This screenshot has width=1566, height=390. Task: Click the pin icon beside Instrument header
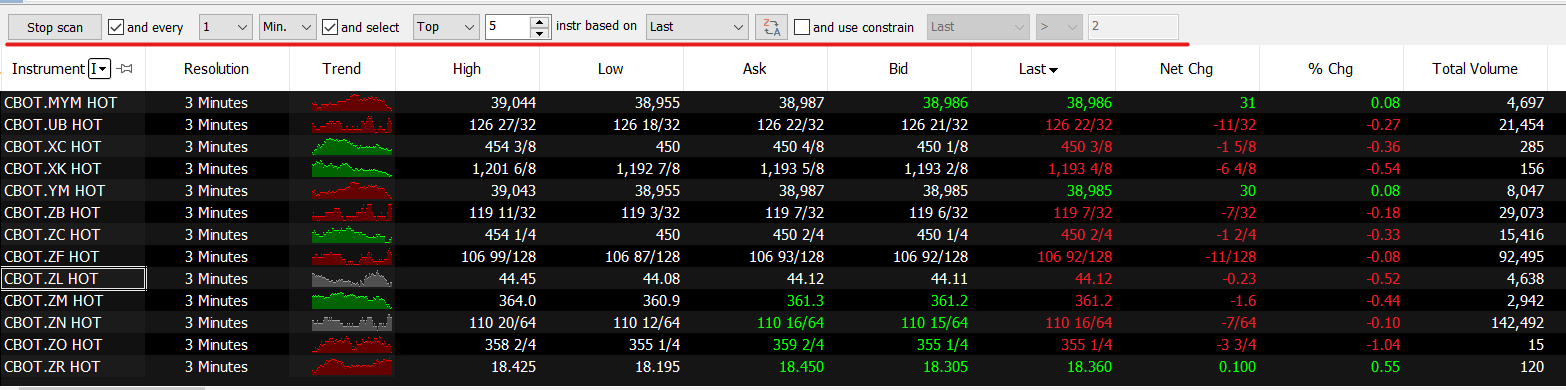pos(125,69)
